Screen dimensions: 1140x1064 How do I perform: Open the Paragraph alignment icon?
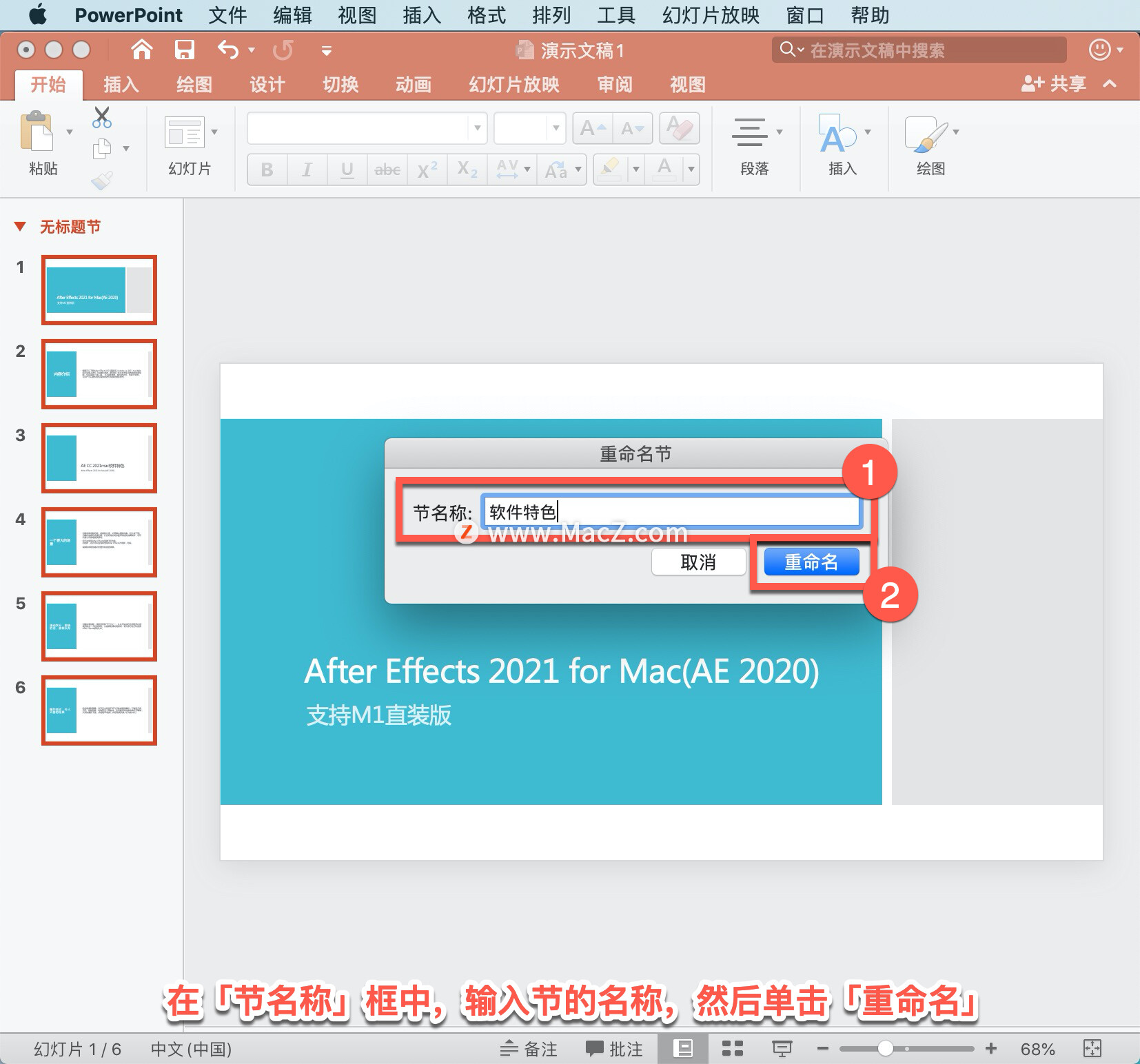coord(749,132)
